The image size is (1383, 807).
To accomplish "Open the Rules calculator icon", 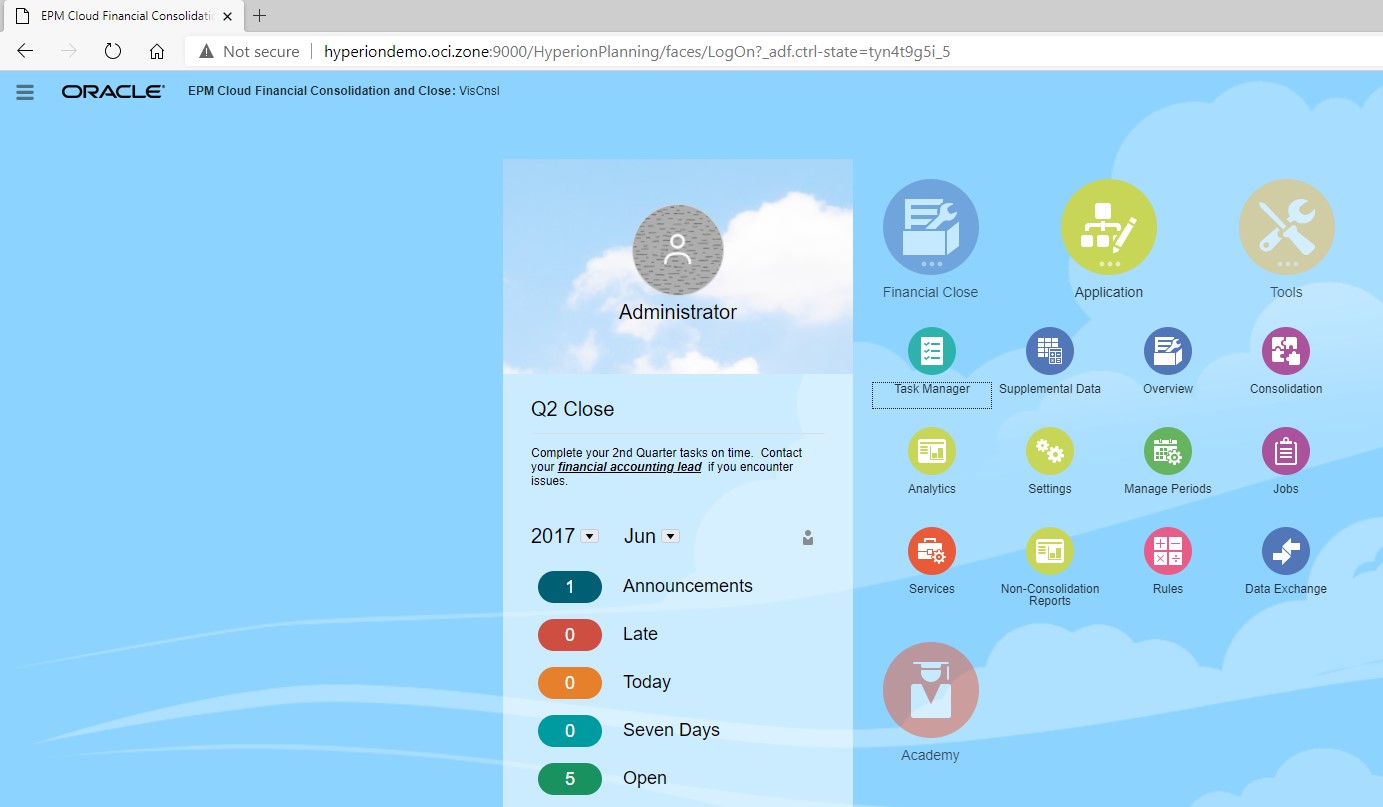I will click(x=1168, y=551).
